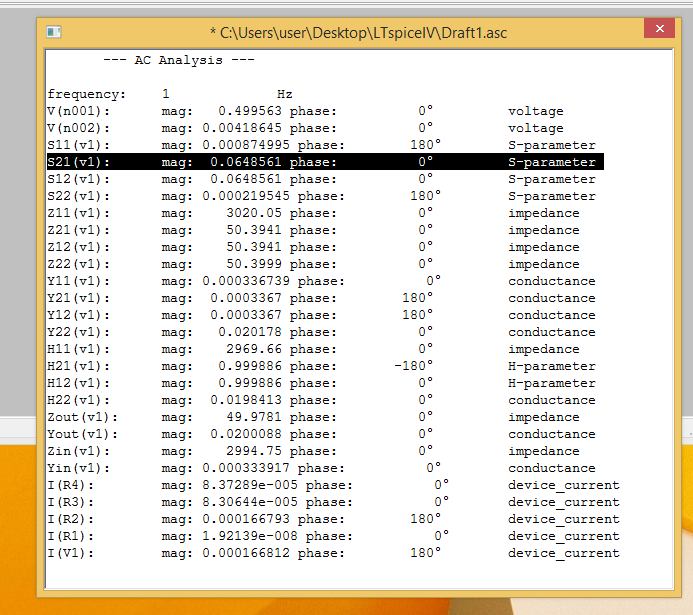Select the Z21(v1) impedance row
Image resolution: width=693 pixels, height=615 pixels.
point(313,230)
